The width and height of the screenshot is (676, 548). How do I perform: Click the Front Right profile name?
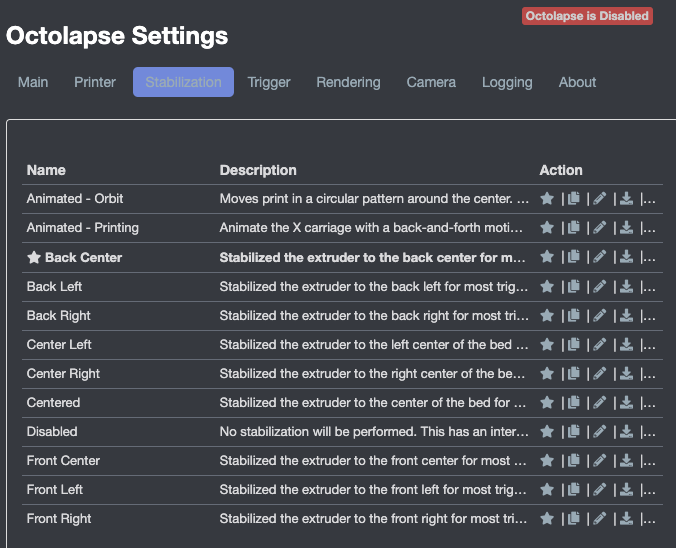click(x=59, y=518)
